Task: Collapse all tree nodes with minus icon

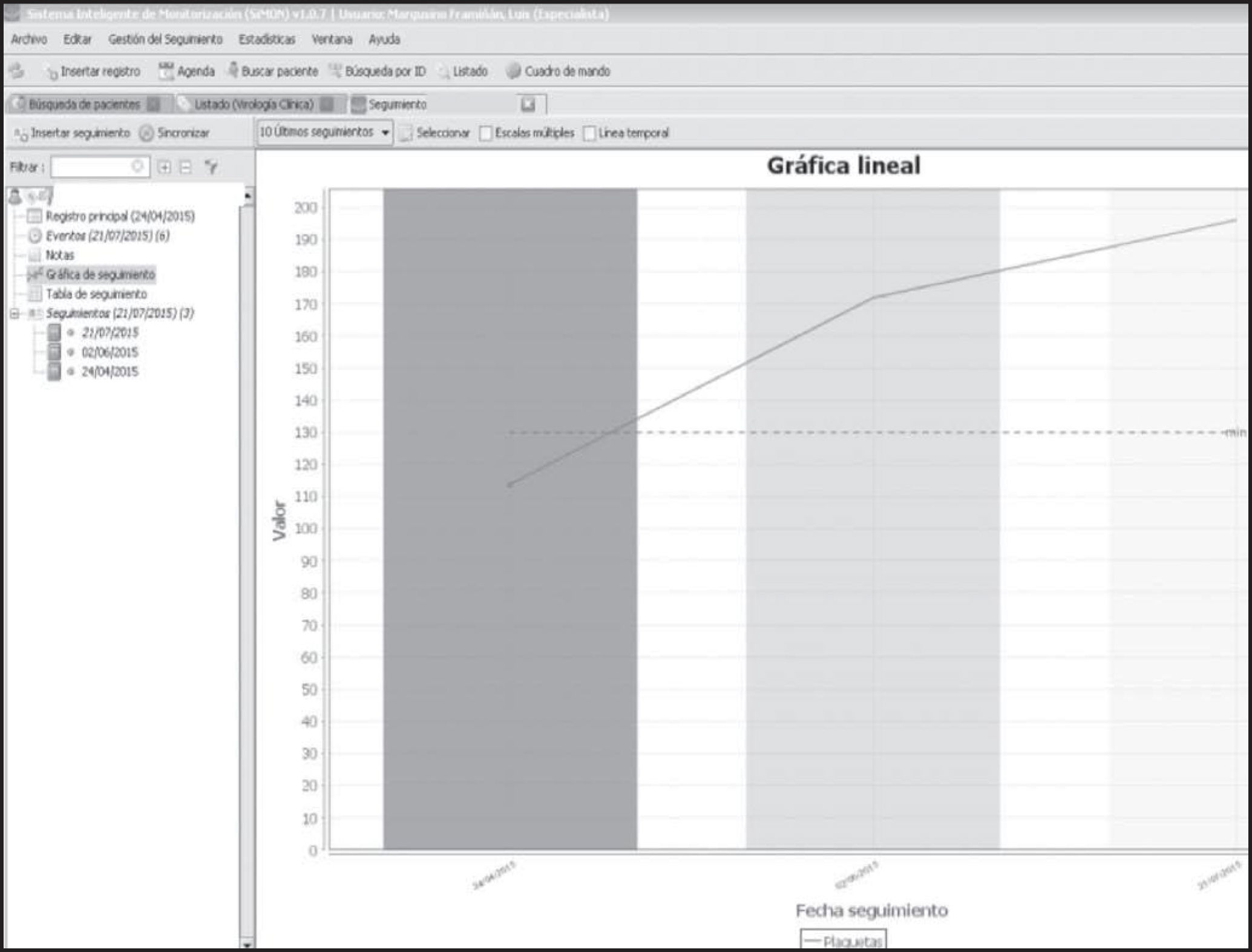Action: coord(186,167)
